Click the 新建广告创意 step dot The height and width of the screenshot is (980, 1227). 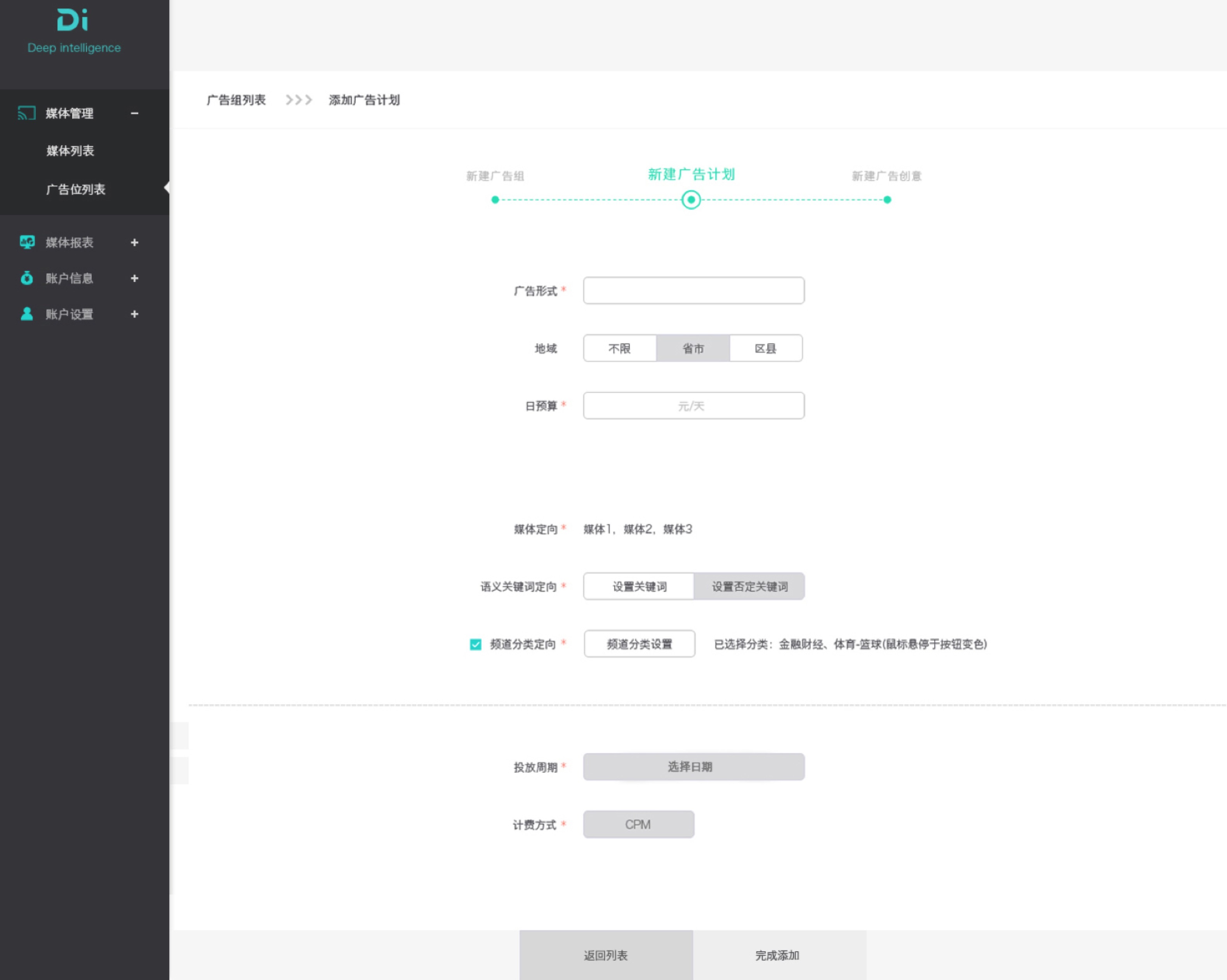coord(887,200)
